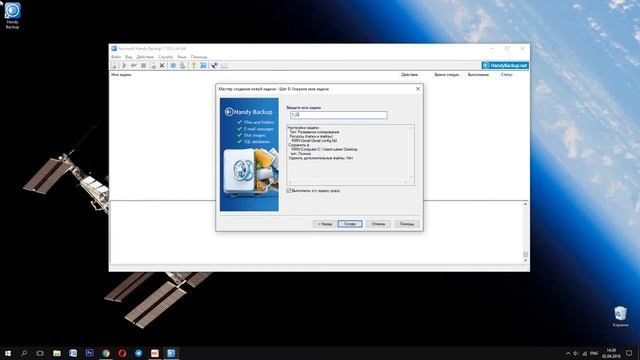Sort by the Действие column header
The image size is (640, 360).
409,75
